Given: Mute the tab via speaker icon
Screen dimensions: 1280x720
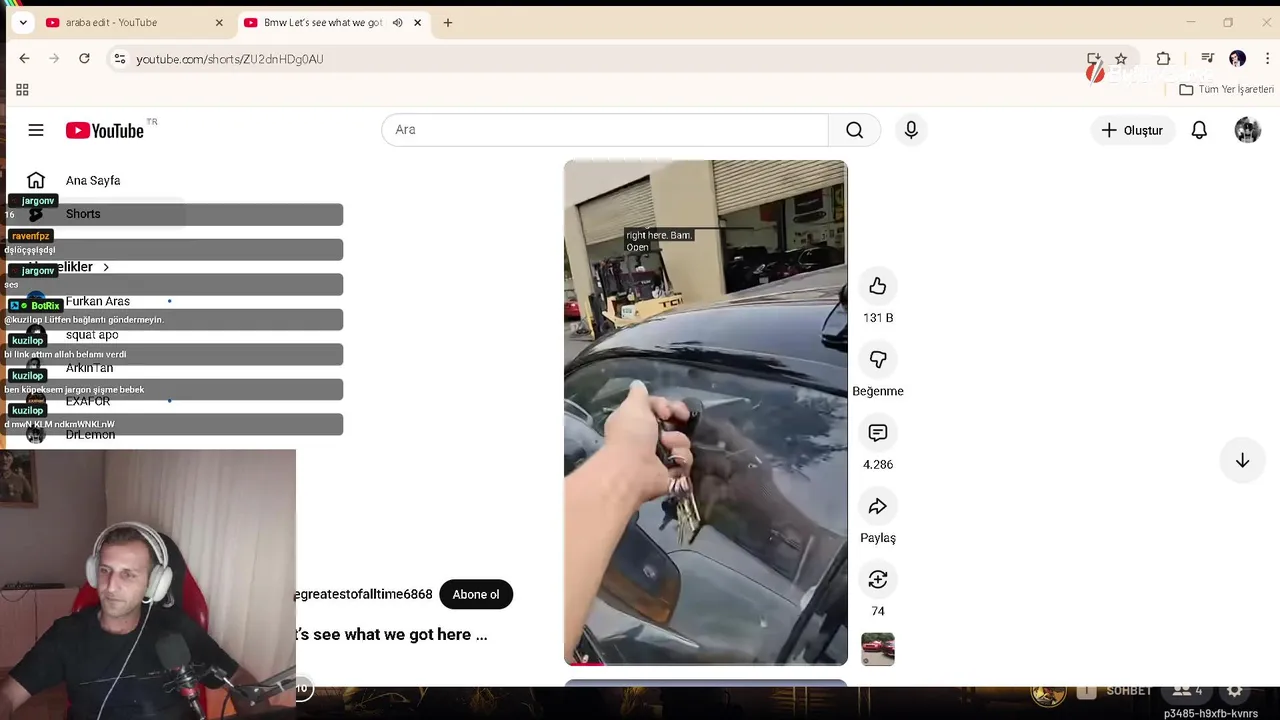Looking at the screenshot, I should click(397, 22).
